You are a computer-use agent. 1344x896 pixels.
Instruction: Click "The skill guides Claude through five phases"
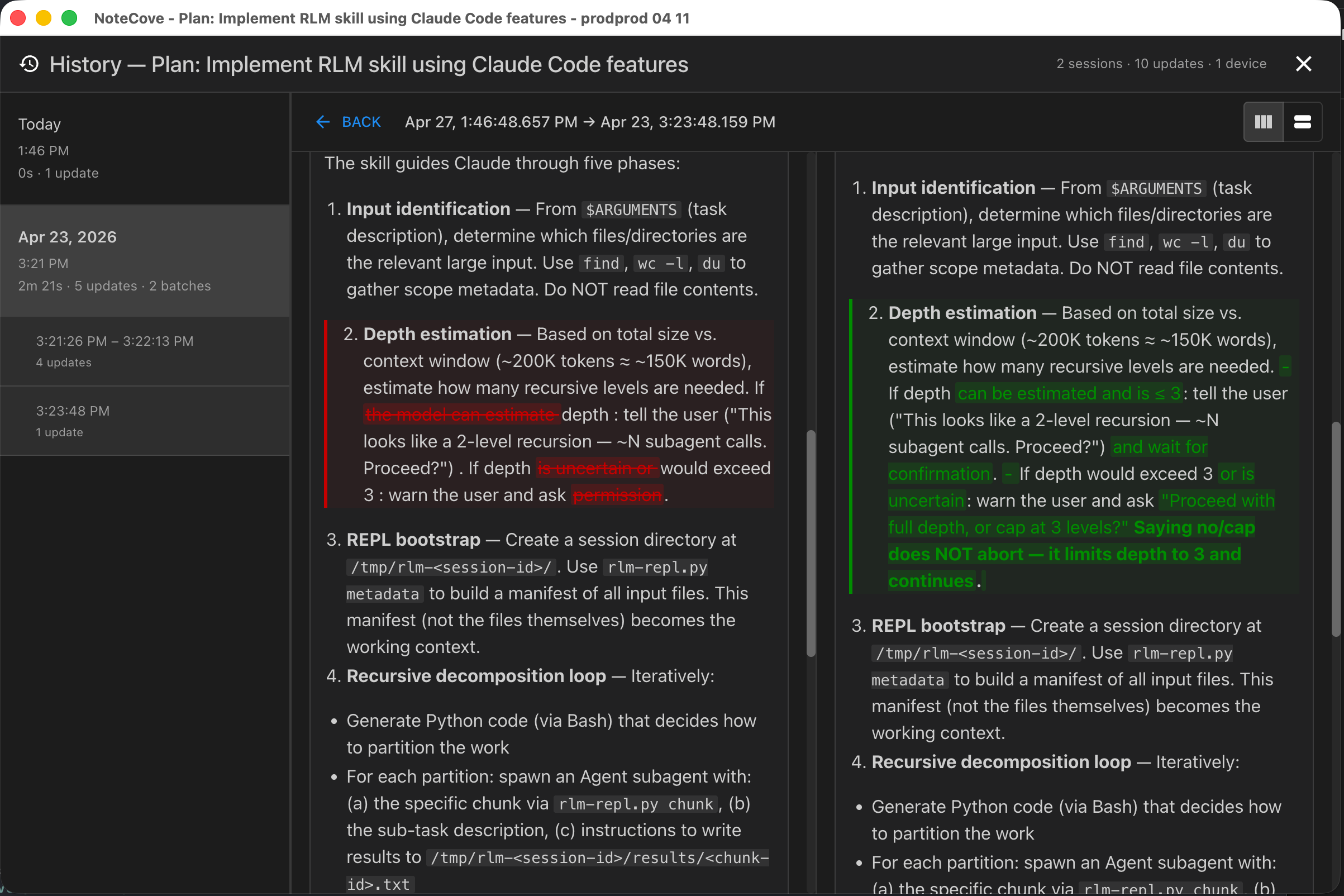(x=502, y=164)
